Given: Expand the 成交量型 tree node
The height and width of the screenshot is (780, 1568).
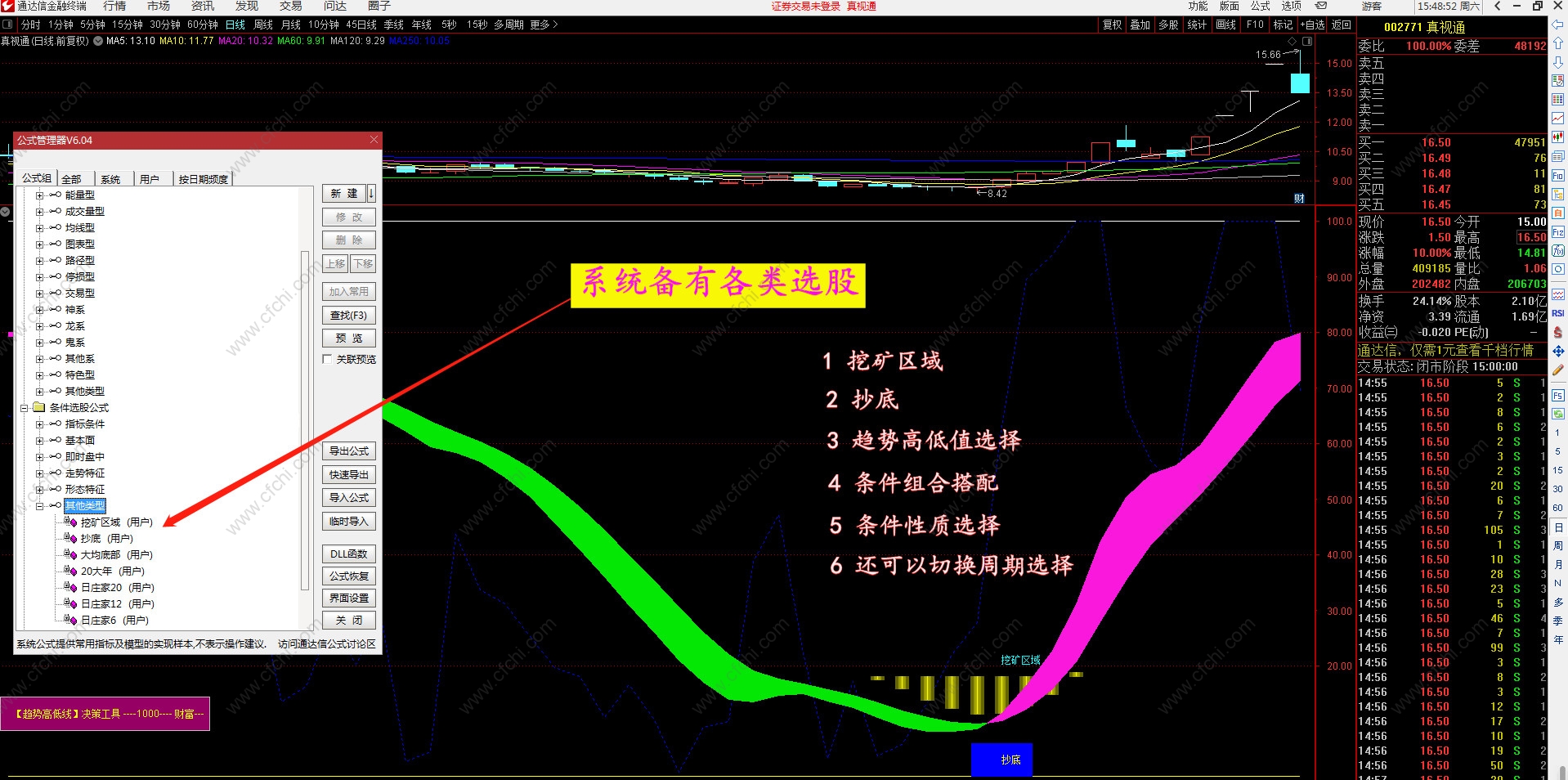Looking at the screenshot, I should tap(39, 212).
